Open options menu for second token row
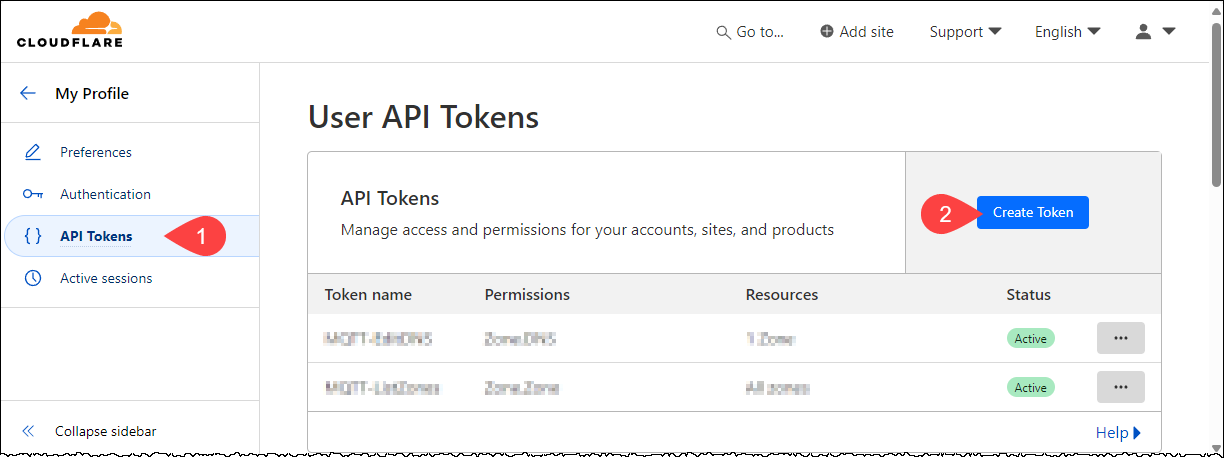The width and height of the screenshot is (1224, 460). click(1120, 387)
